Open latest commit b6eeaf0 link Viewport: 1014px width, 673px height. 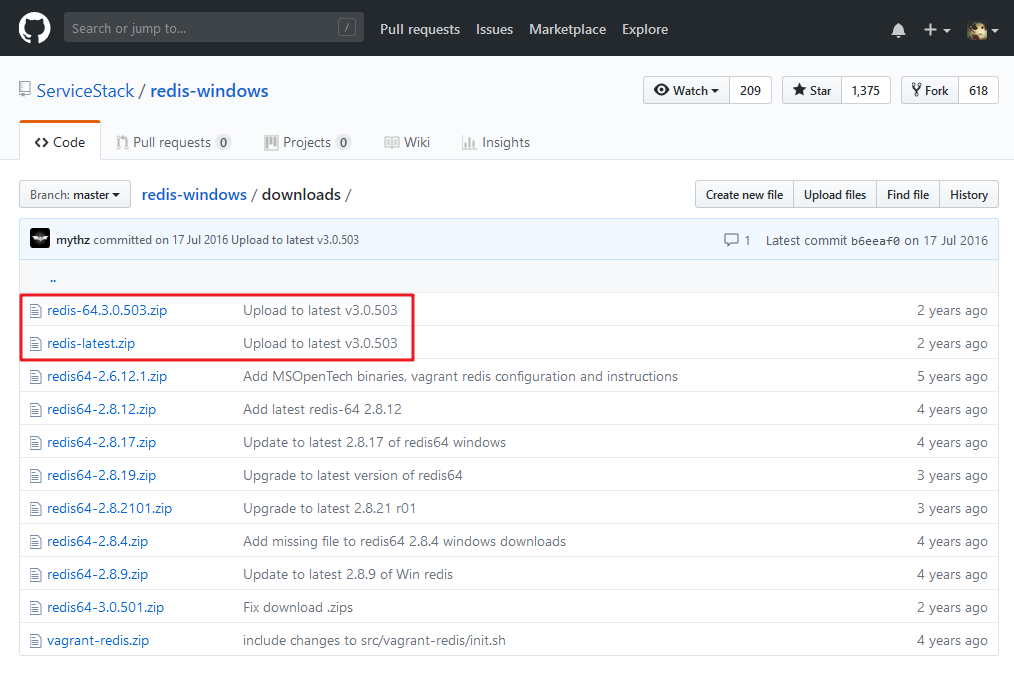875,241
